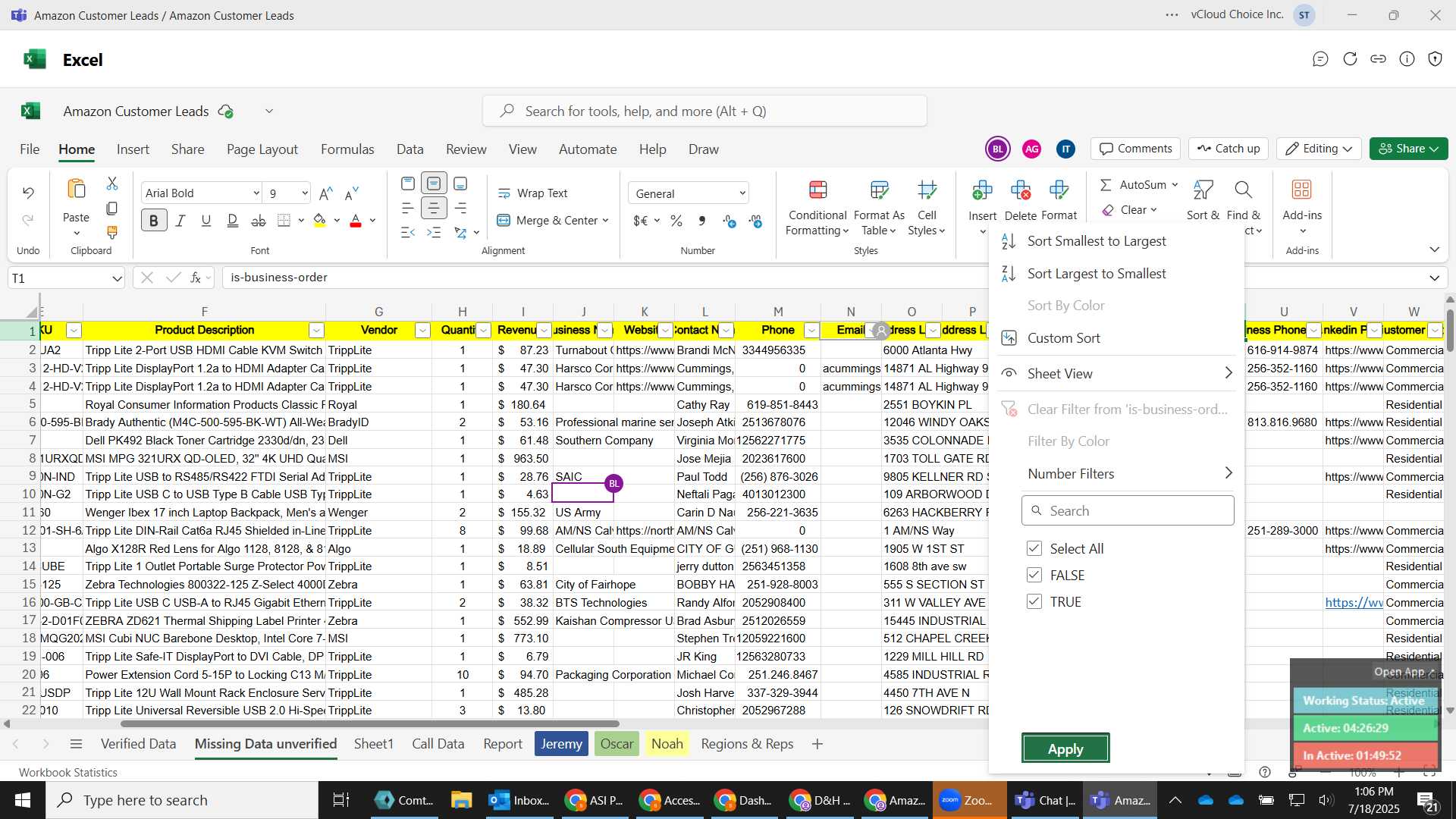Click the Top Align icon
Screen dimensions: 1456x819
click(408, 184)
